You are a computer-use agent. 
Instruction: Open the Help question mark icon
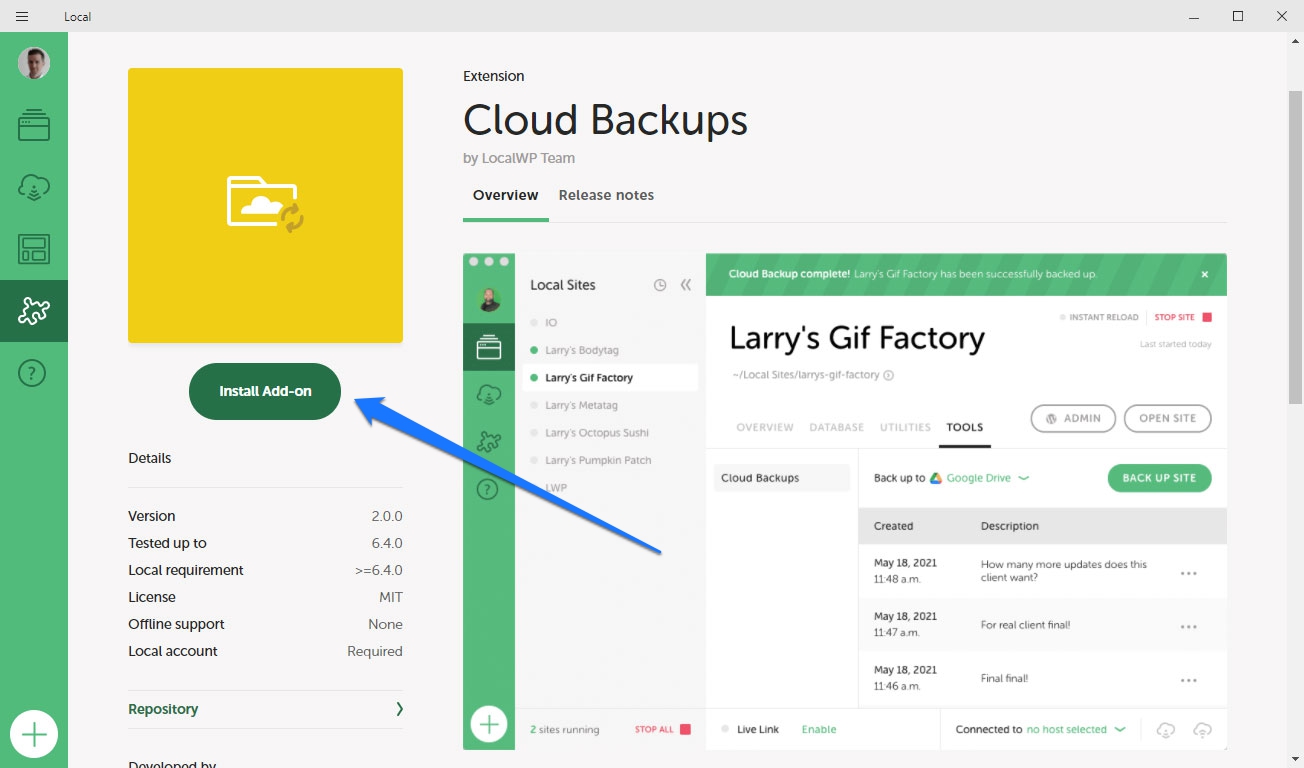pyautogui.click(x=34, y=374)
